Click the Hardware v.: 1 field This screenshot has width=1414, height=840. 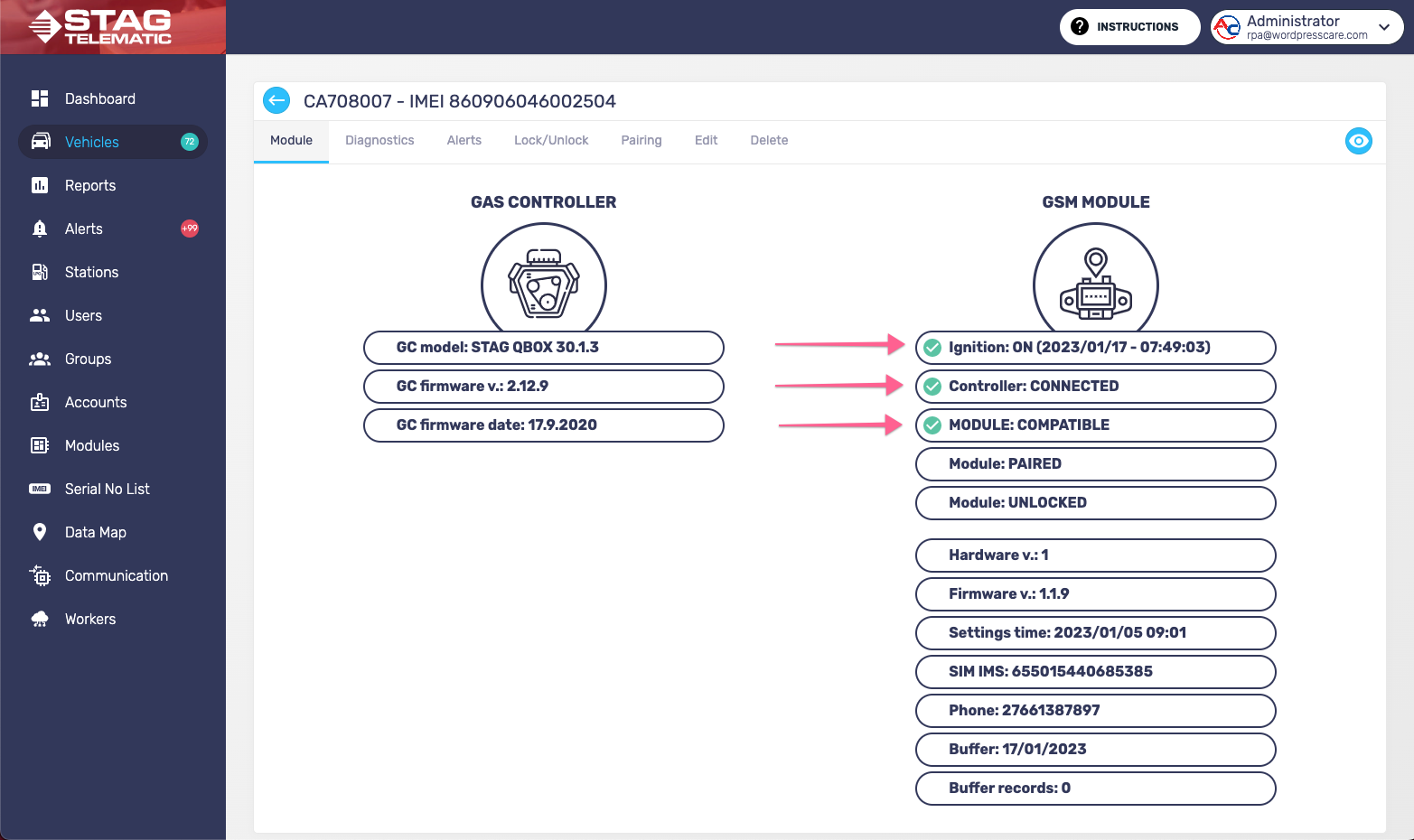click(1096, 555)
